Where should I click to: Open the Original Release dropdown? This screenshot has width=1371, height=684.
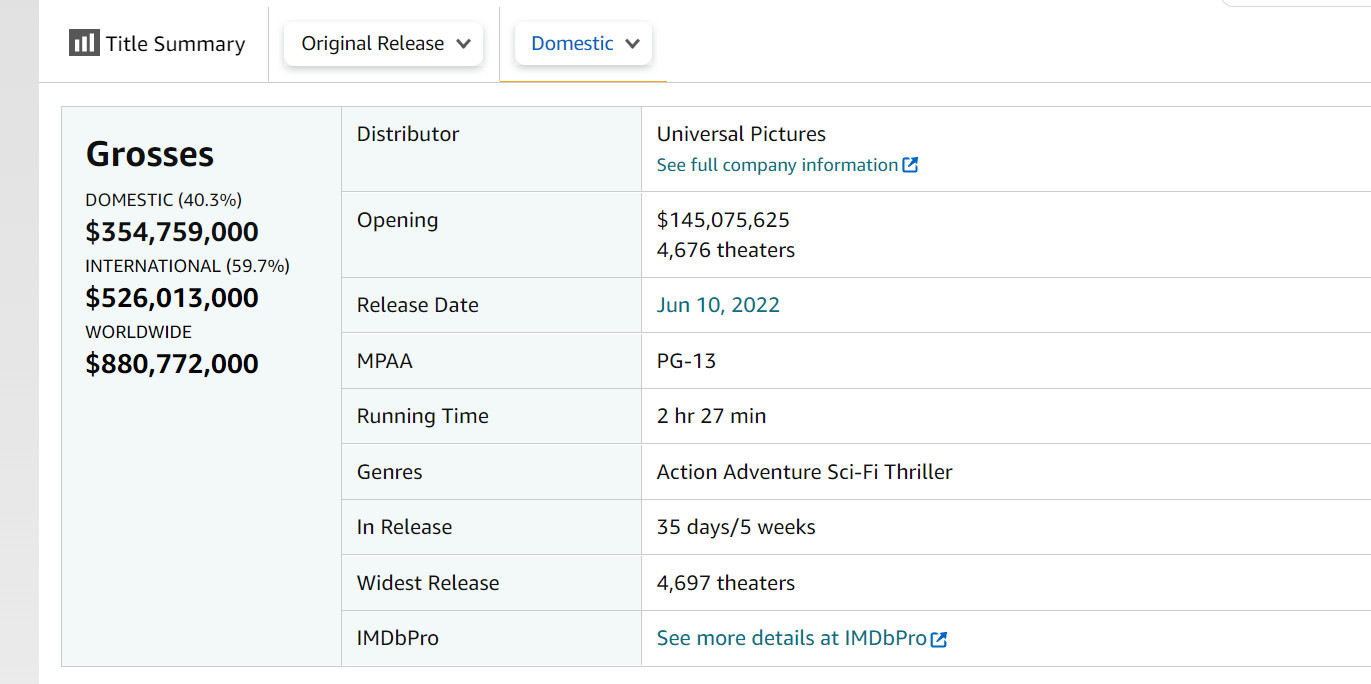(384, 44)
